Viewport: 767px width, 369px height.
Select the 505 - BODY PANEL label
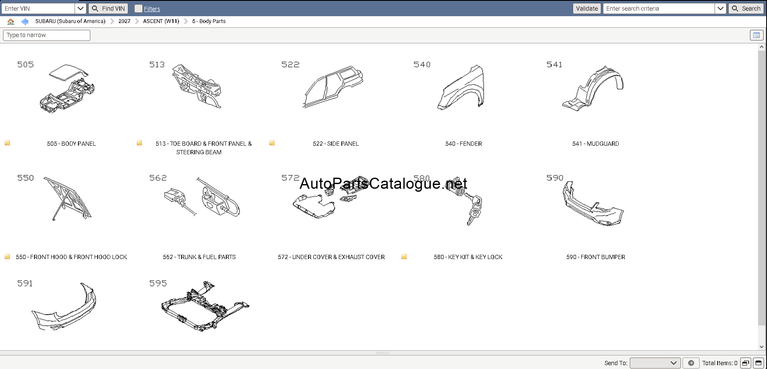[x=71, y=144]
